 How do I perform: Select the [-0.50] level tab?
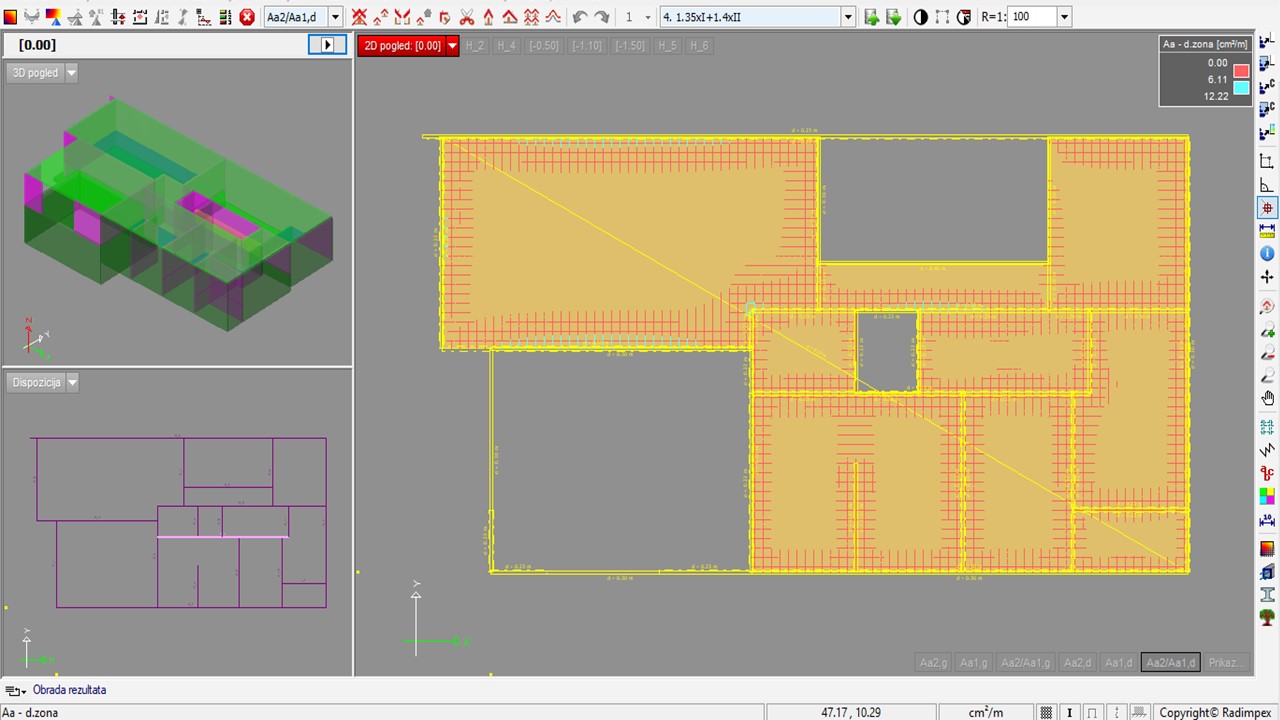tap(543, 46)
